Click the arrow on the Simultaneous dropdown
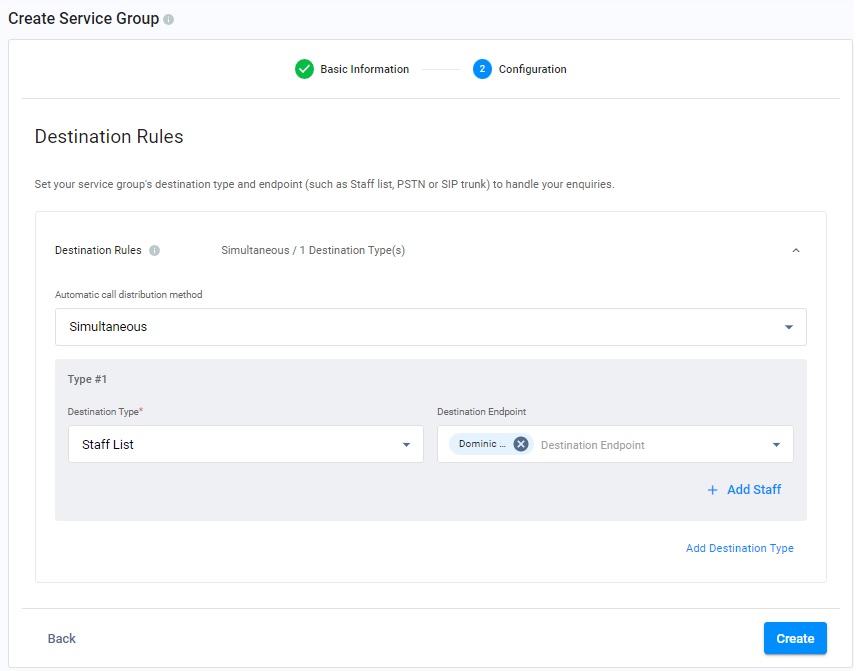856x671 pixels. (788, 327)
